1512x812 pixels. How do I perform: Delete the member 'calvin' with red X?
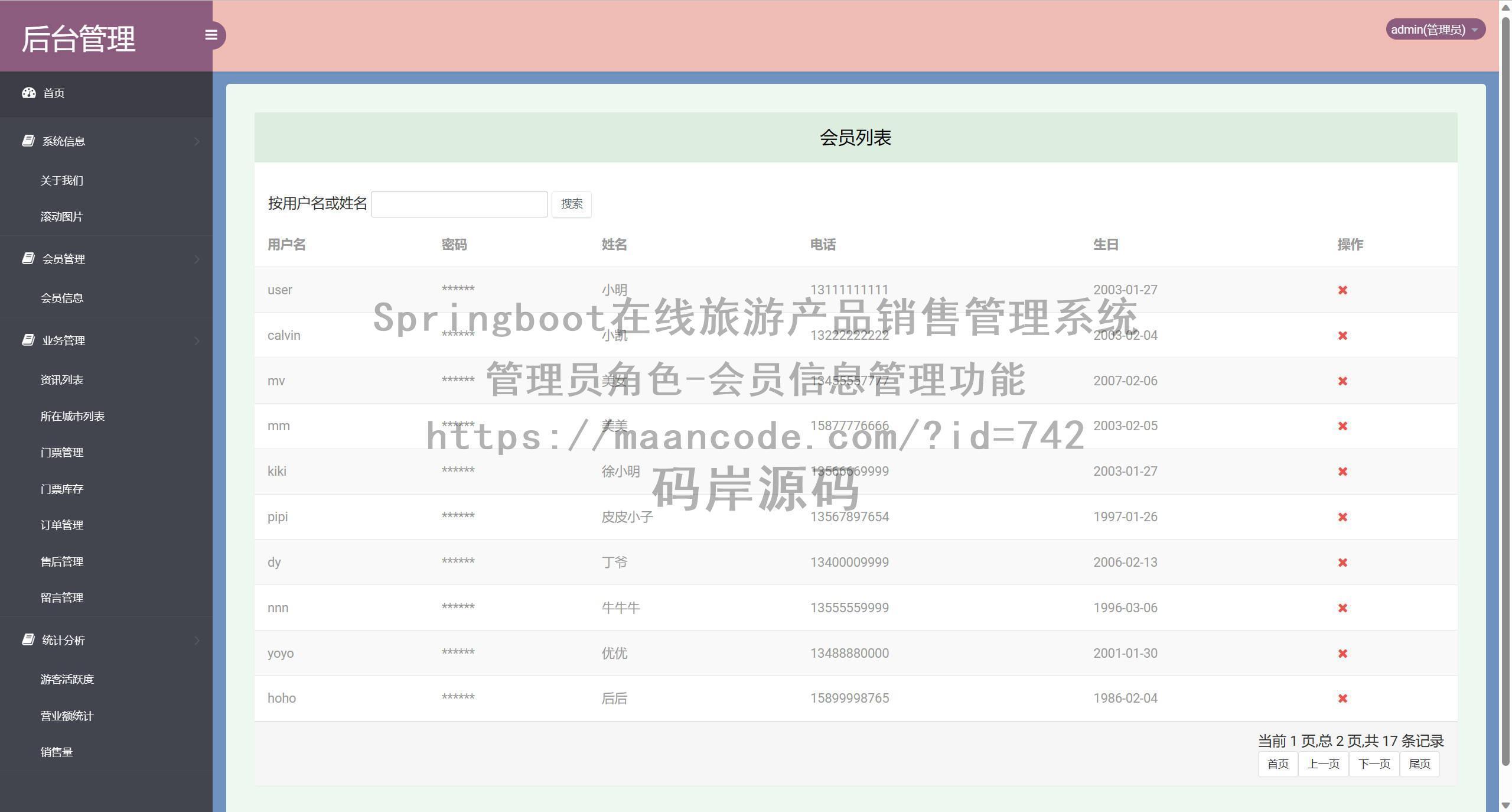[1342, 336]
